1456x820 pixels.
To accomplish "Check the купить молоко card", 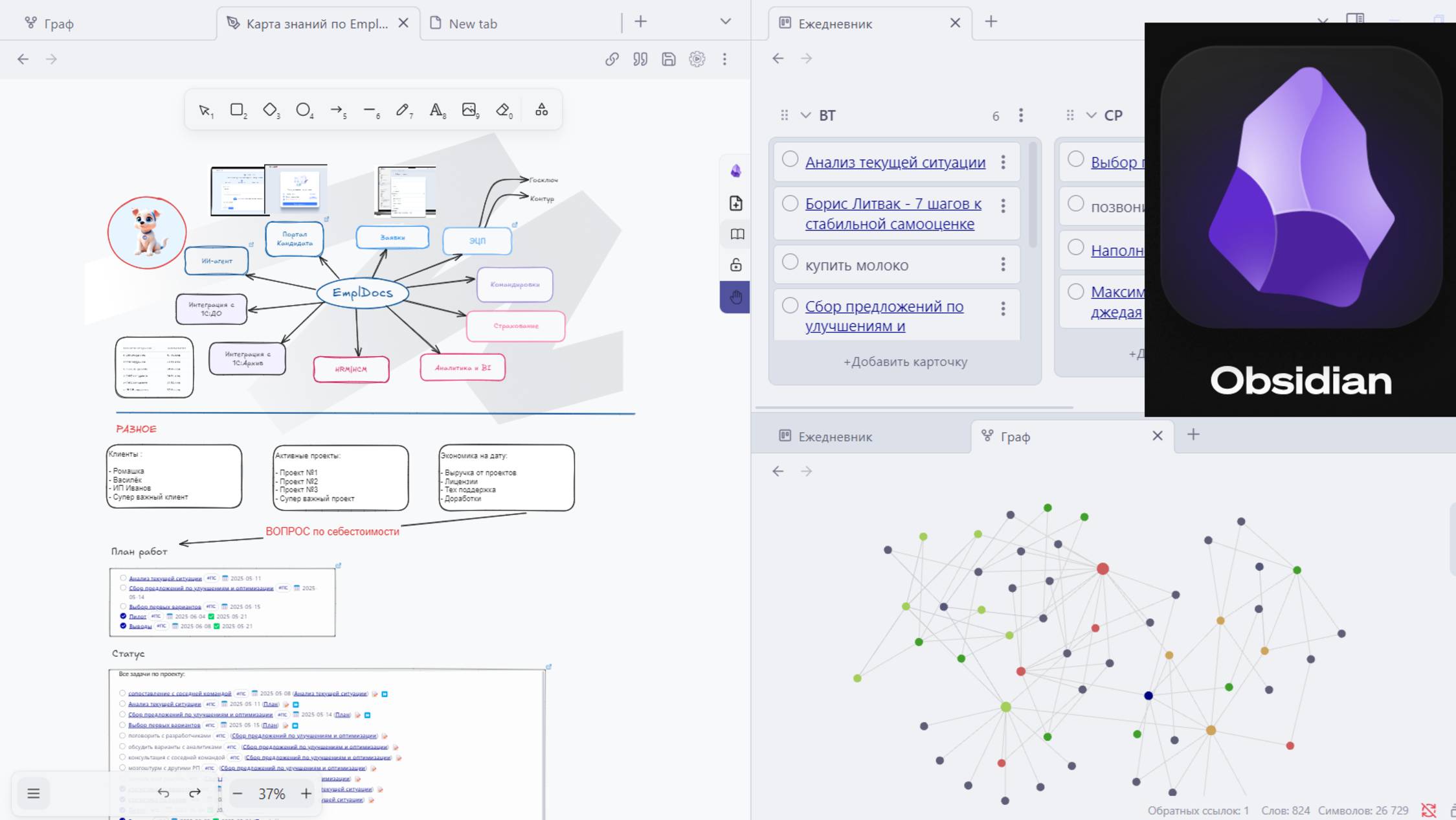I will click(x=790, y=262).
